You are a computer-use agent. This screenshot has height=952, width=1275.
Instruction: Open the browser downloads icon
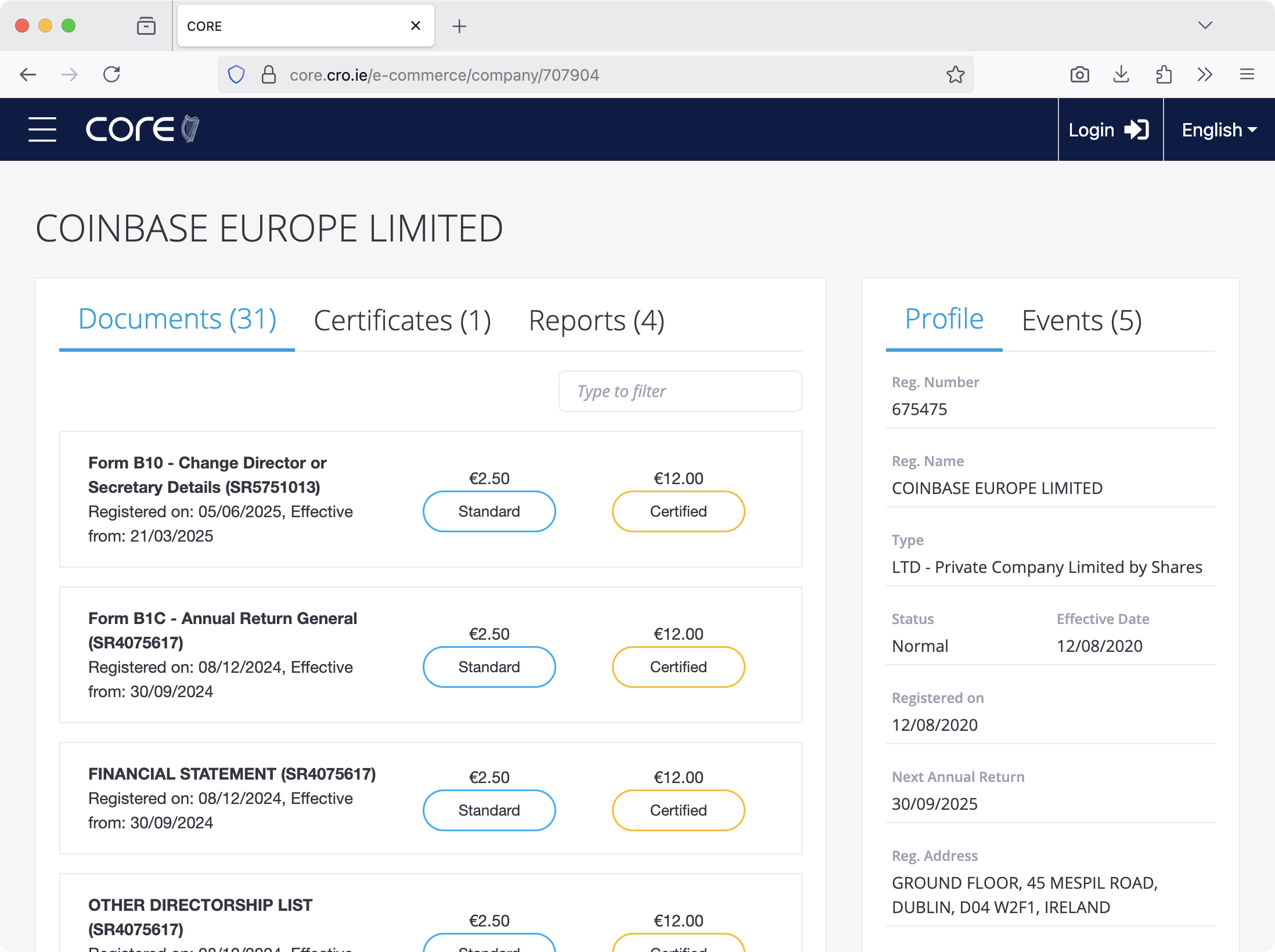[1121, 75]
